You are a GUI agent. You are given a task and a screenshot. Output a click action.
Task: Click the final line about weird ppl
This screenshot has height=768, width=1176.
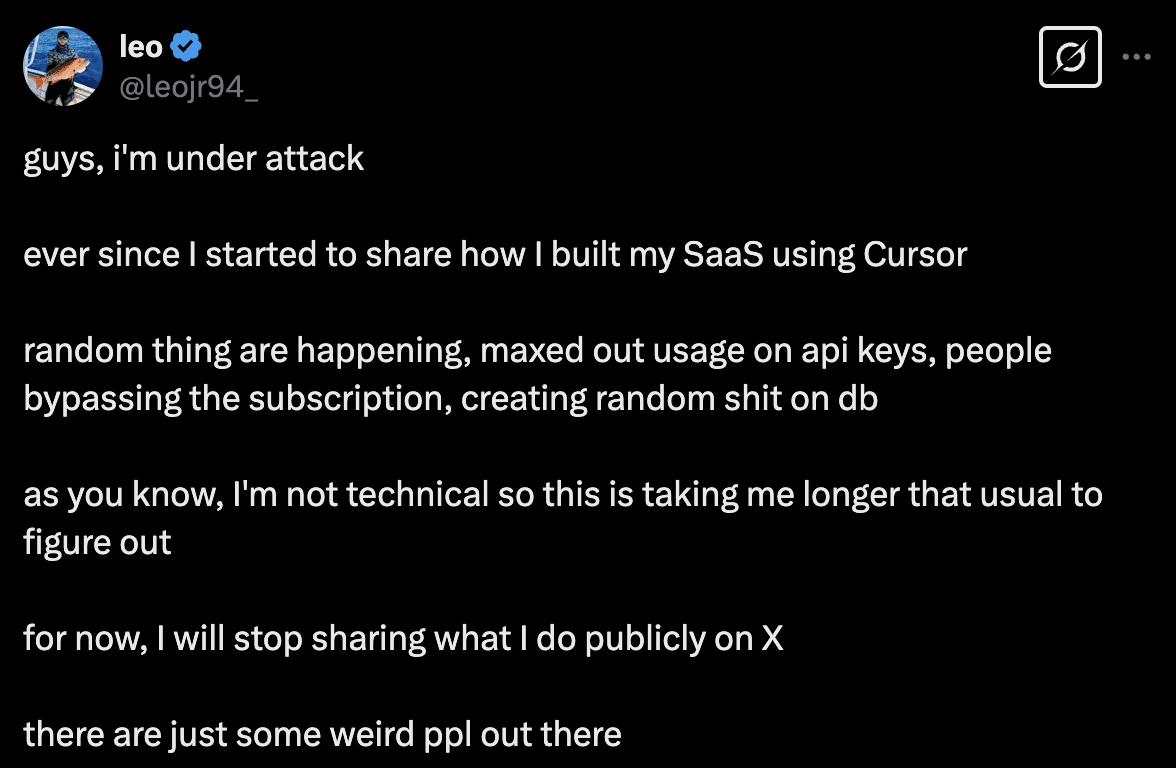click(322, 734)
